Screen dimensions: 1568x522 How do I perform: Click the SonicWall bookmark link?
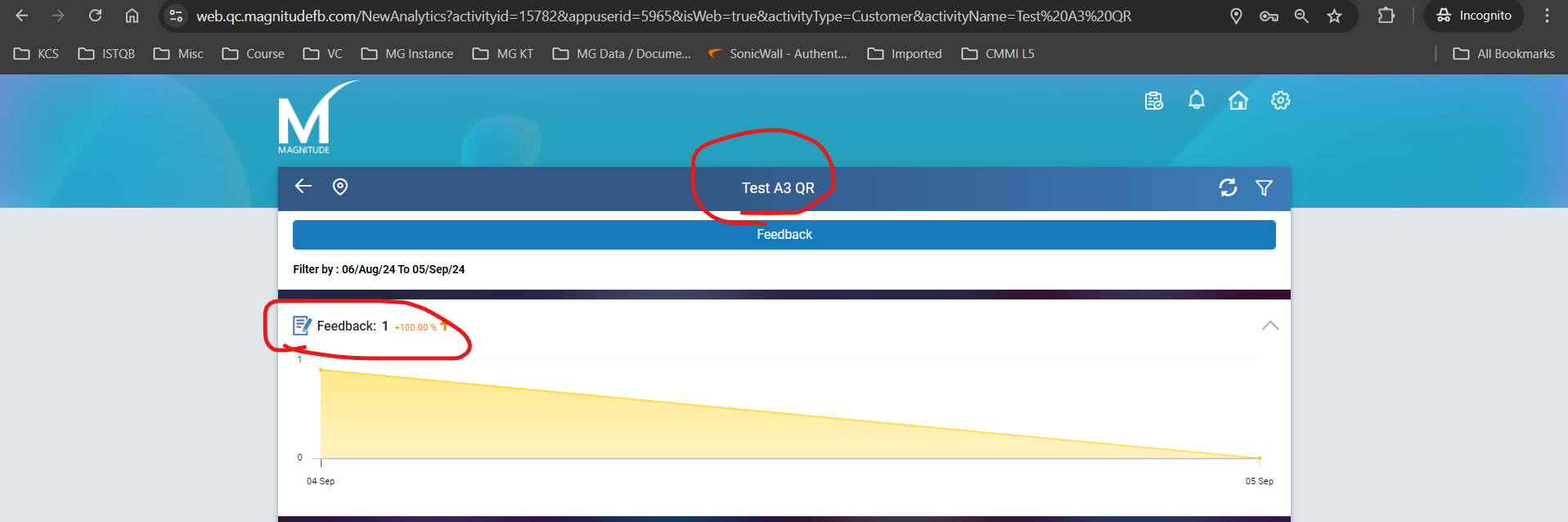[x=777, y=54]
